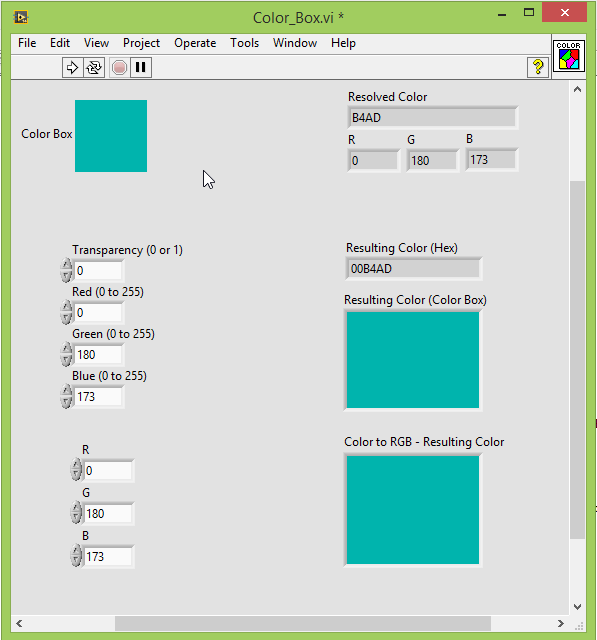Click the Green (0 to 255) stepper arrows
Viewport: 597px width, 640px height.
(x=67, y=354)
